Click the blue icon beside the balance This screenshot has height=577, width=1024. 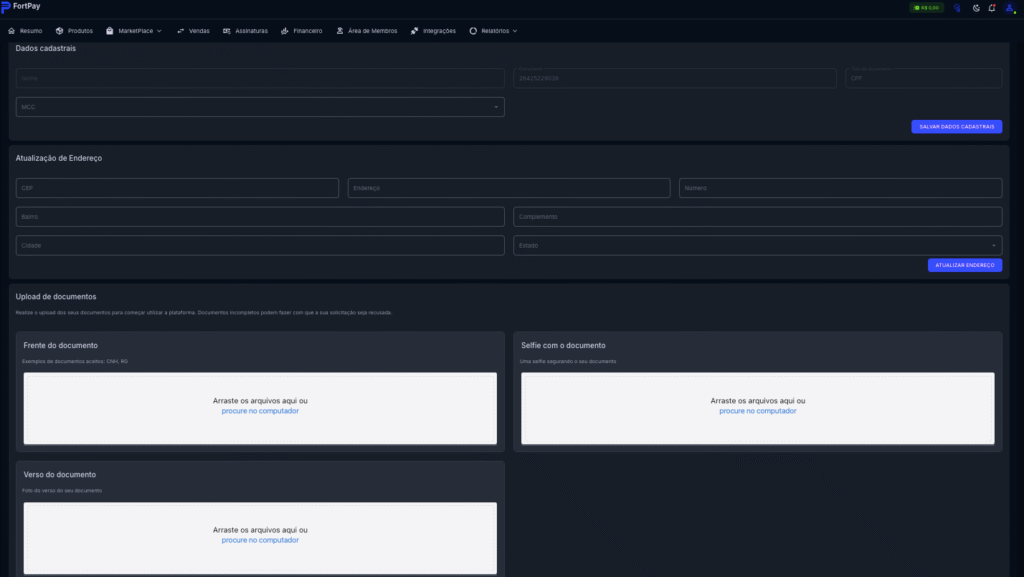[x=957, y=8]
